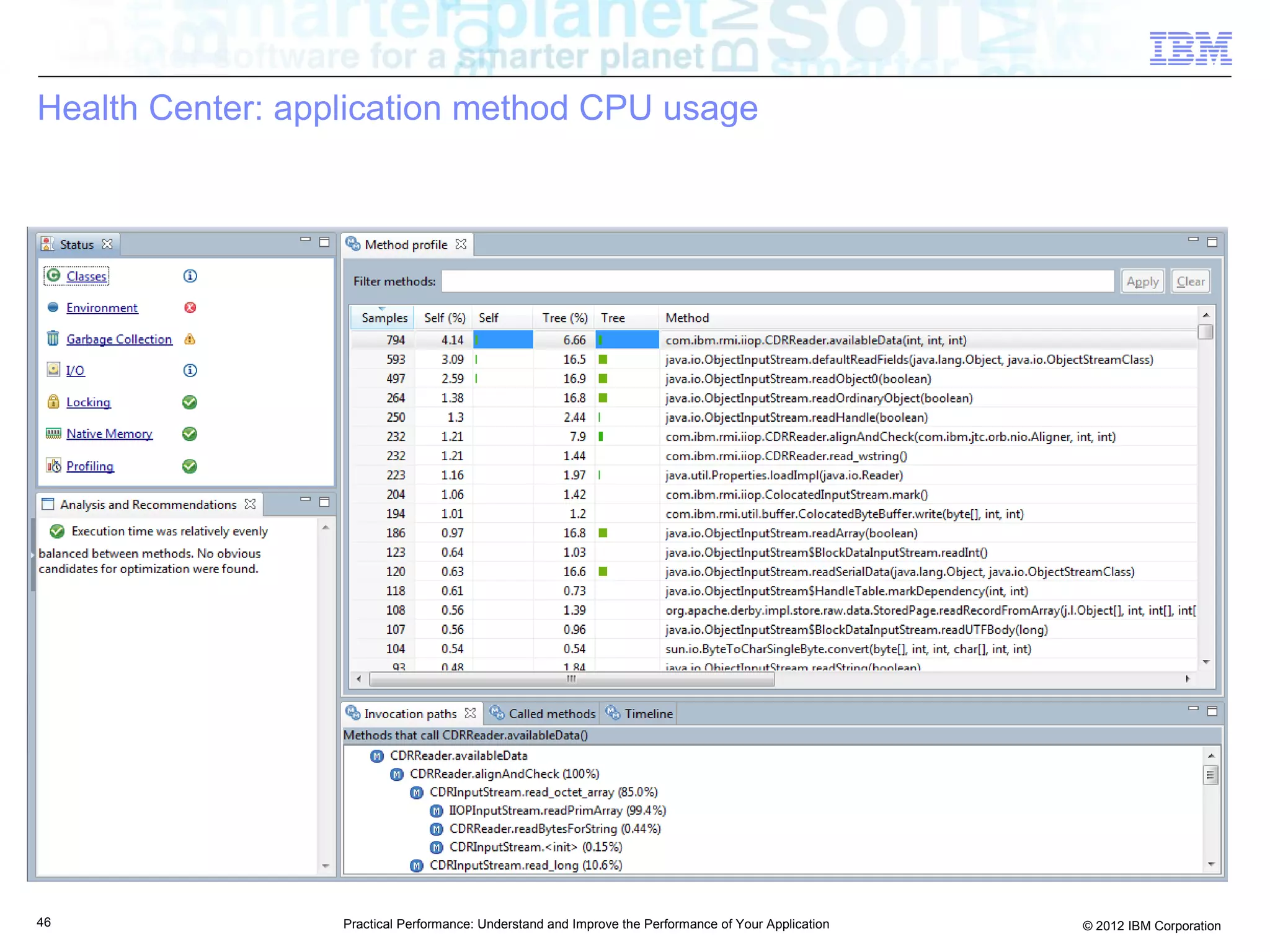The width and height of the screenshot is (1270, 952).
Task: Select the Method profile tab
Action: 406,244
